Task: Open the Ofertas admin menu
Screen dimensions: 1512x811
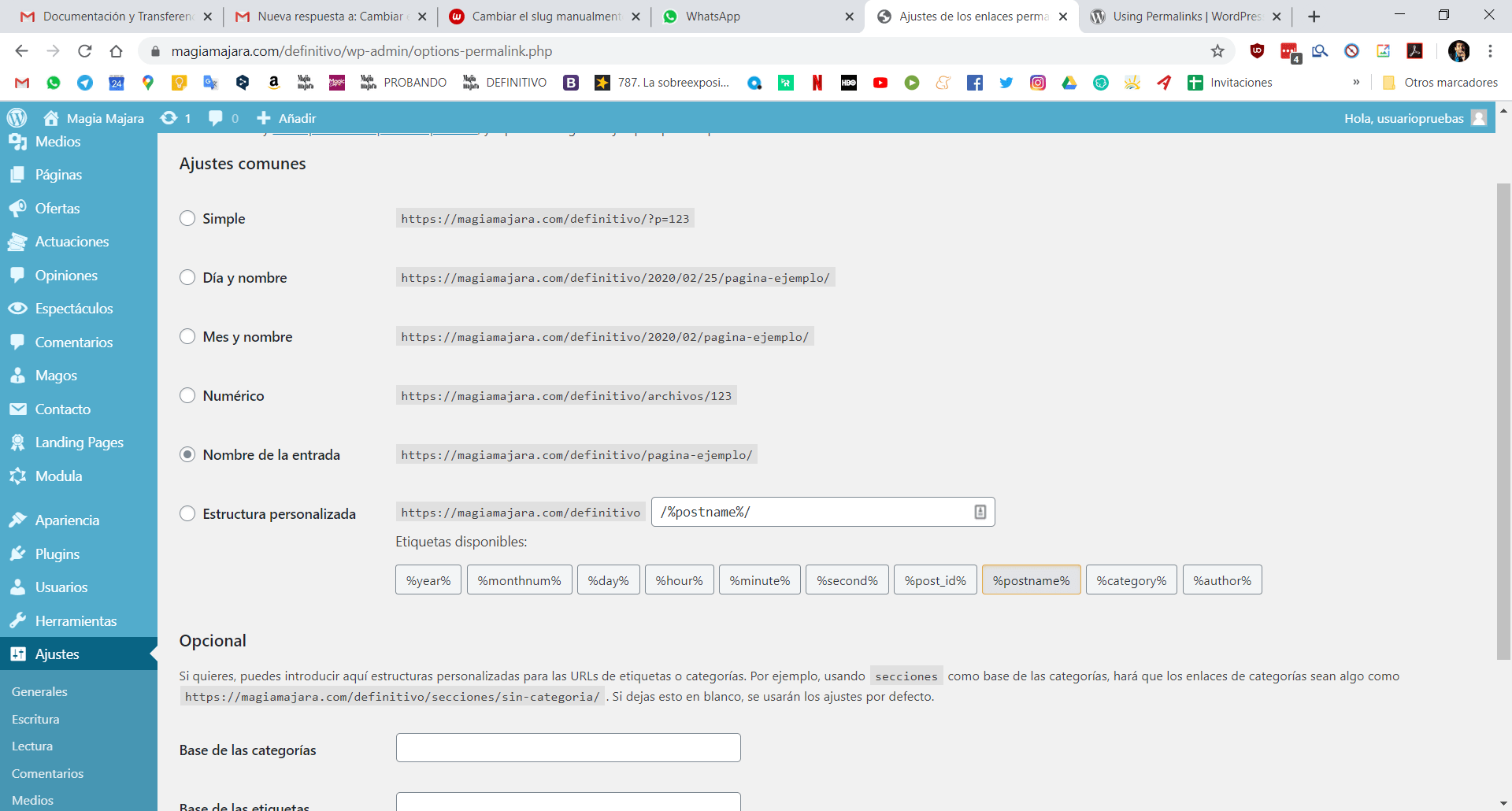Action: [x=79, y=209]
